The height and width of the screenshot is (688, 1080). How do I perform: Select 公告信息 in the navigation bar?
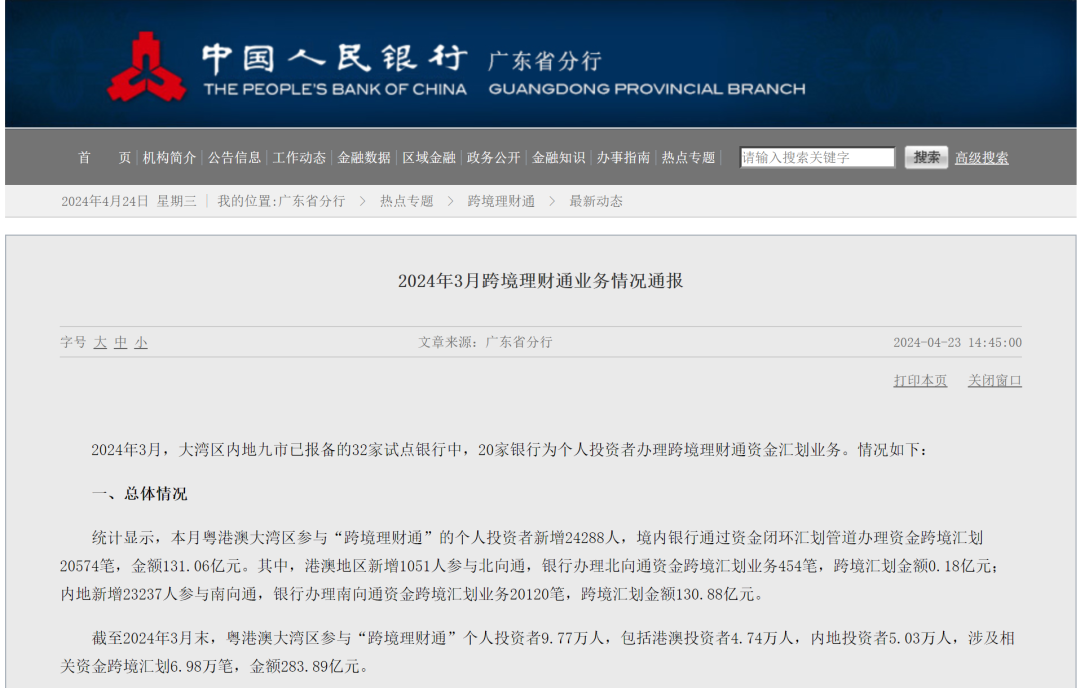click(234, 158)
